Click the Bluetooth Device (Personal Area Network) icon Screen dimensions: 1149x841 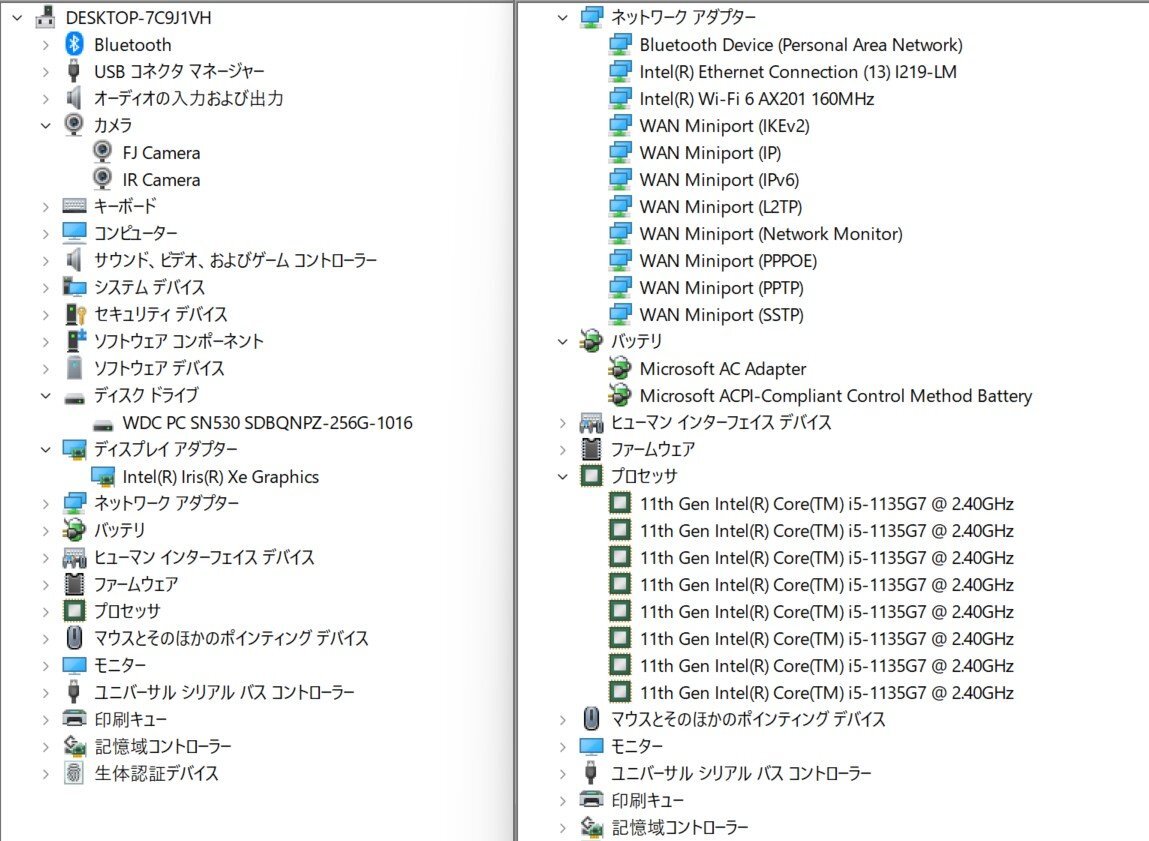(620, 44)
